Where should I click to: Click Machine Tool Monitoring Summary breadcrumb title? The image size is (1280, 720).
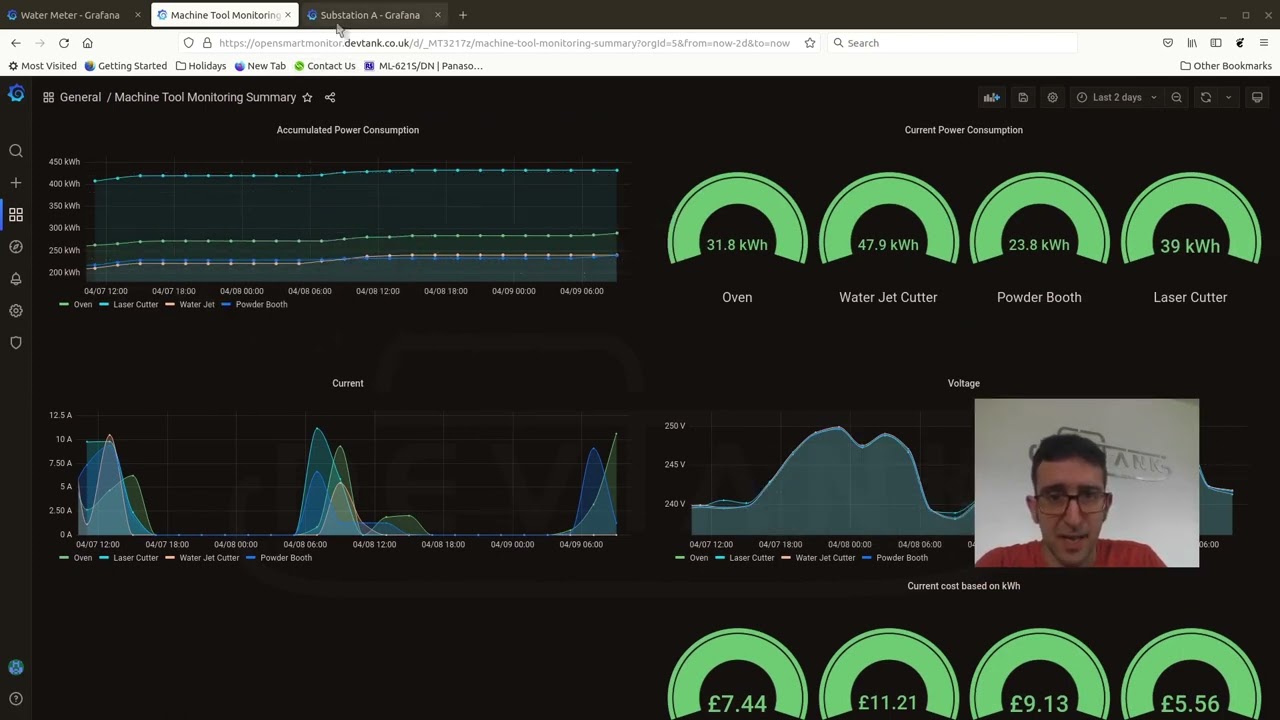205,97
